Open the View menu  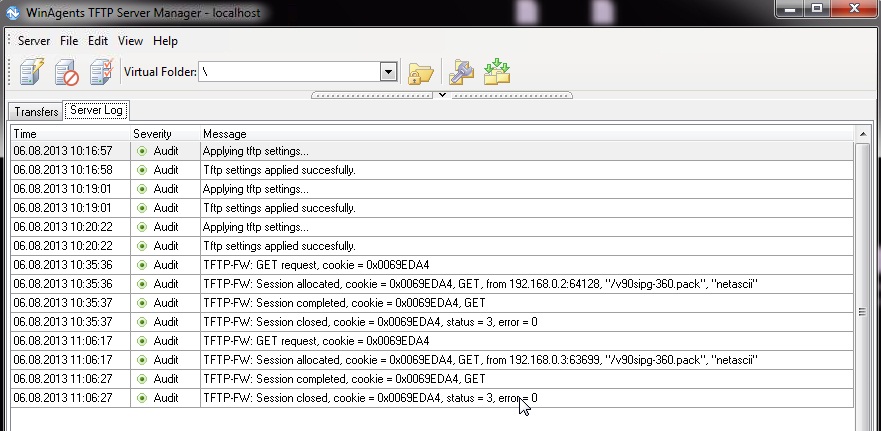coord(130,41)
